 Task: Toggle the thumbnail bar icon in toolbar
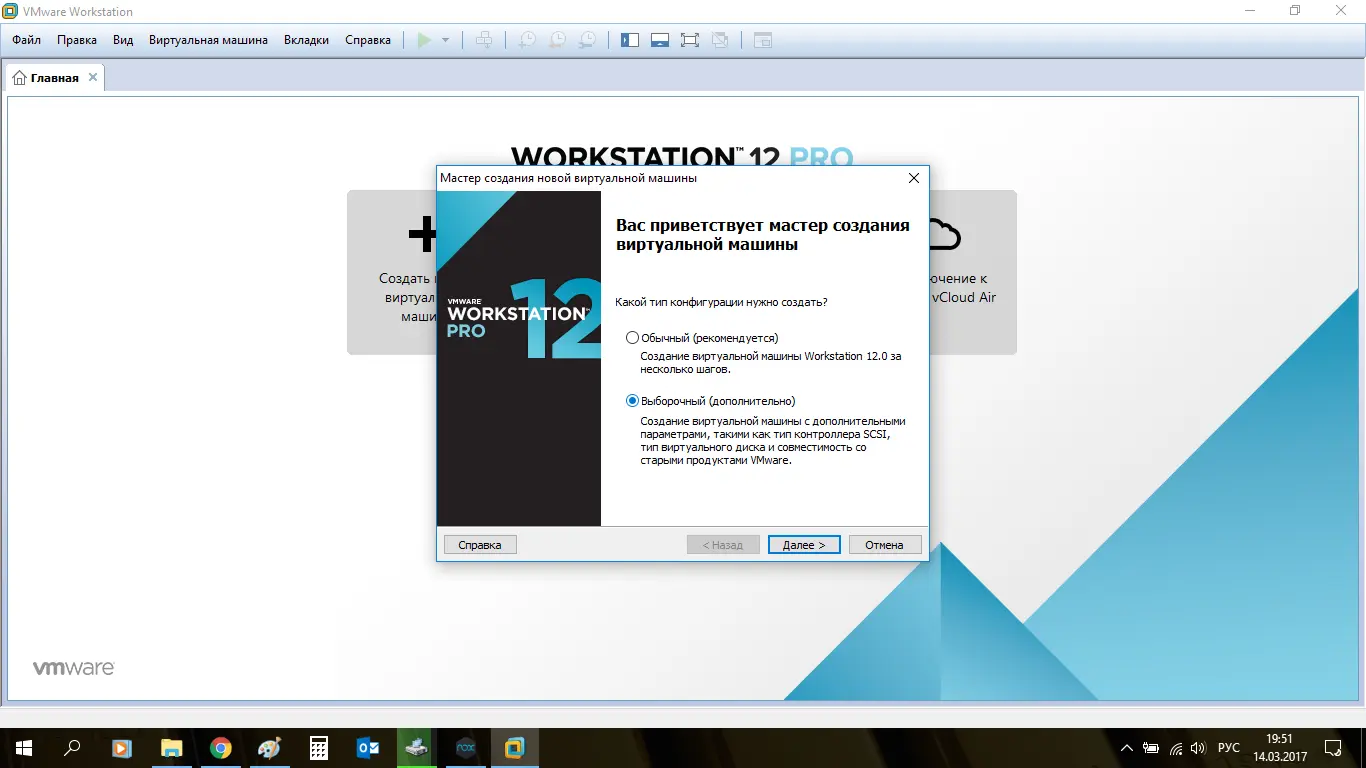pyautogui.click(x=659, y=40)
